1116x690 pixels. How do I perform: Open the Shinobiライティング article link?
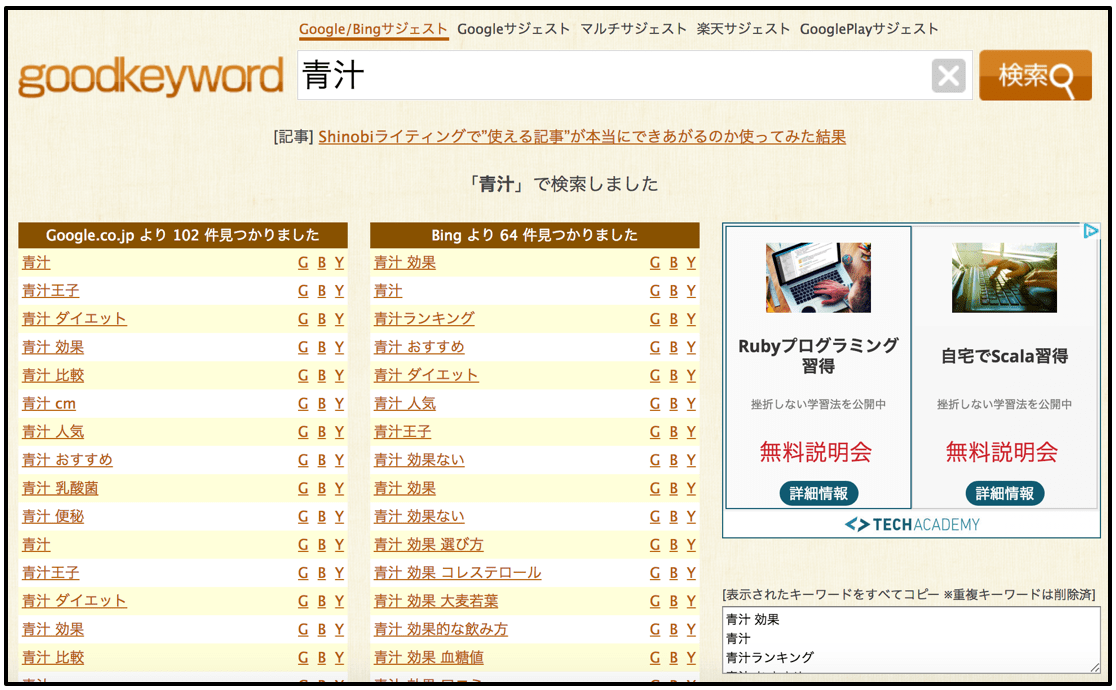point(581,137)
